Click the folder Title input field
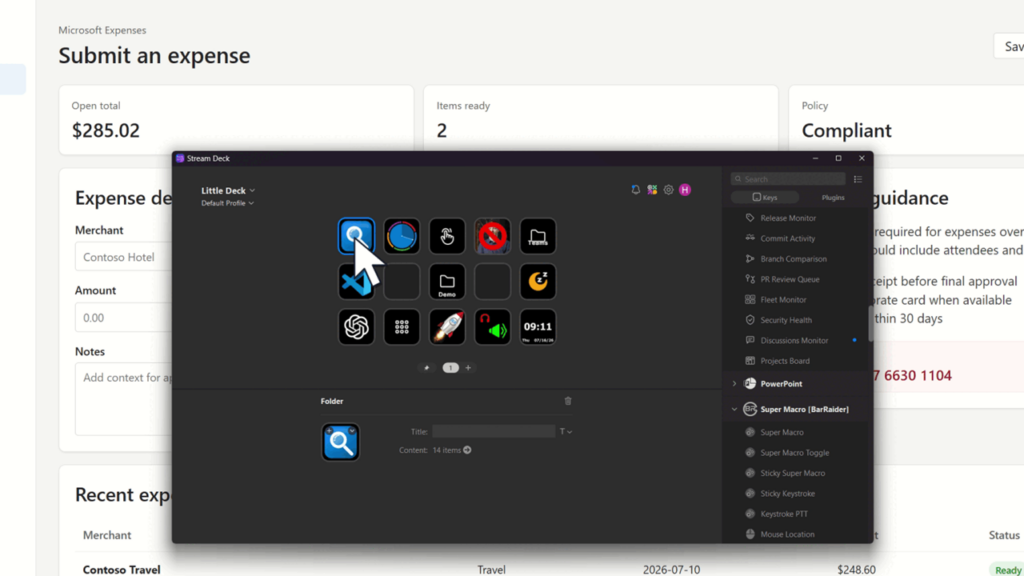Viewport: 1024px width, 576px height. (x=494, y=431)
